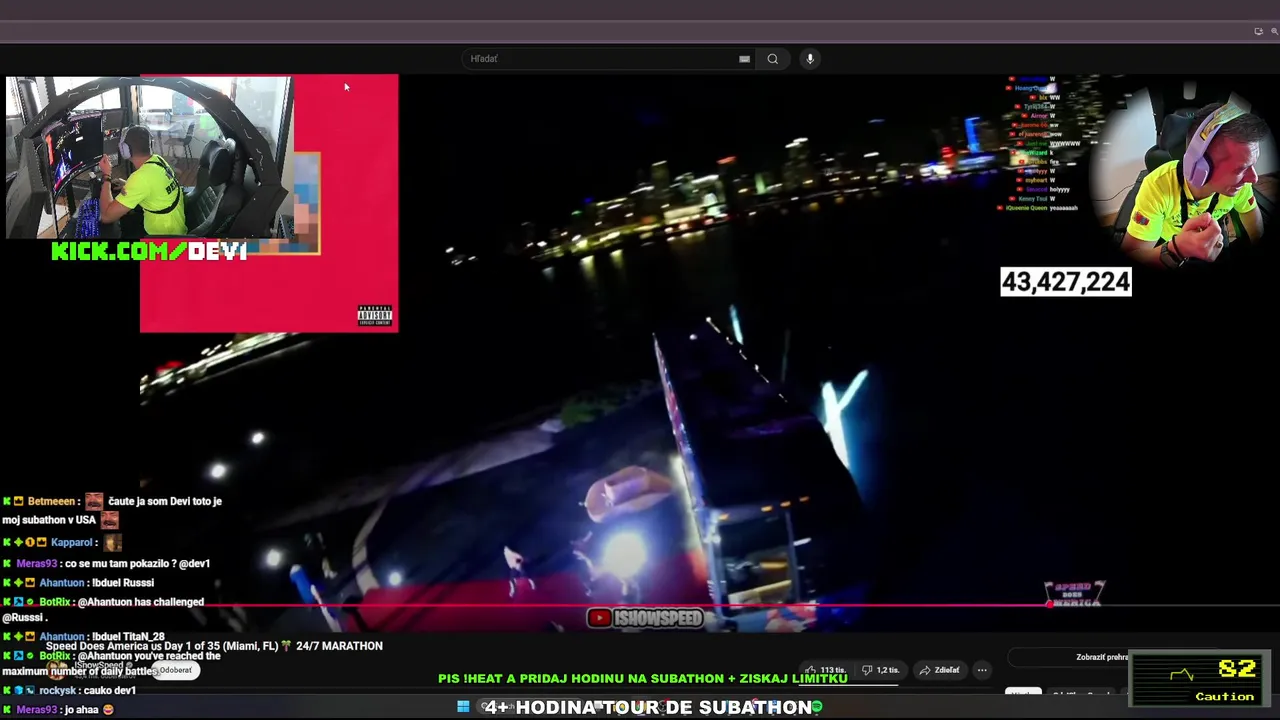
Task: Click chat message 'jo ahaa'
Action: (82, 709)
